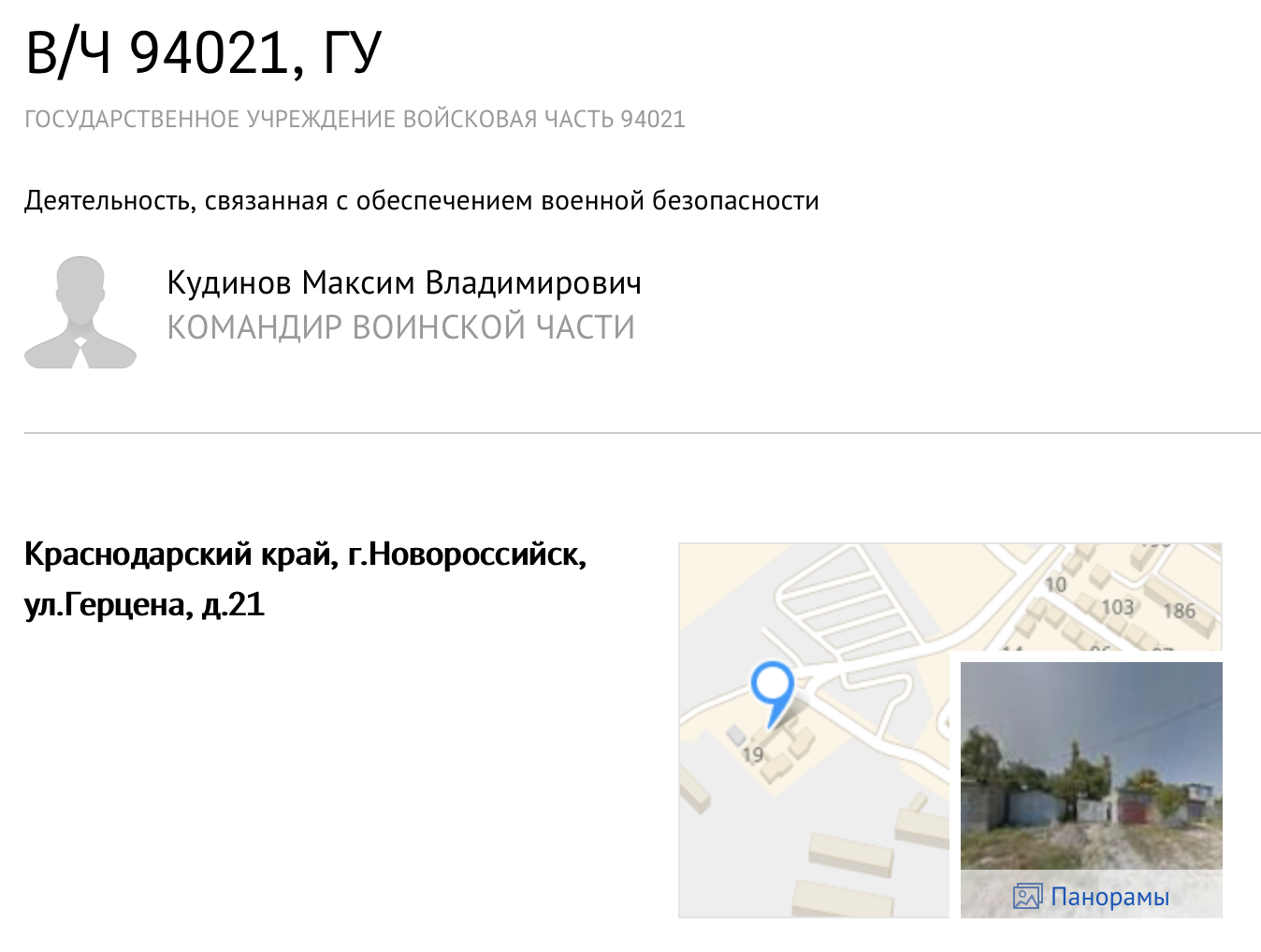The width and height of the screenshot is (1261, 952).
Task: Click building number 186 on map
Action: tap(1179, 611)
